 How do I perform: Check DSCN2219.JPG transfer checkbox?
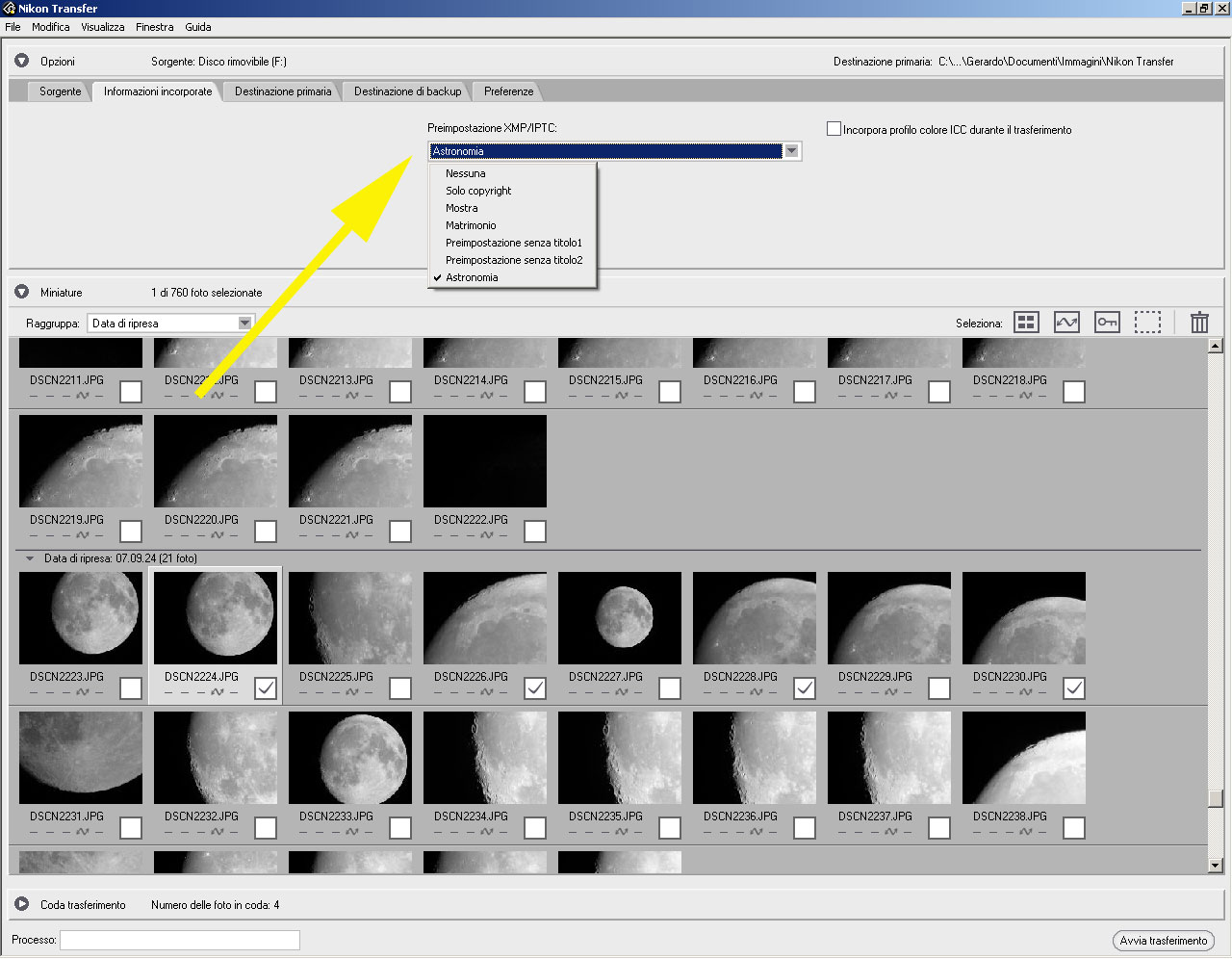(x=131, y=531)
